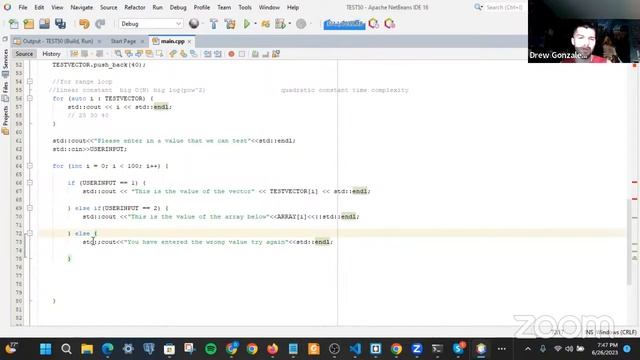
Task: Close the Start Page tab
Action: (x=142, y=42)
